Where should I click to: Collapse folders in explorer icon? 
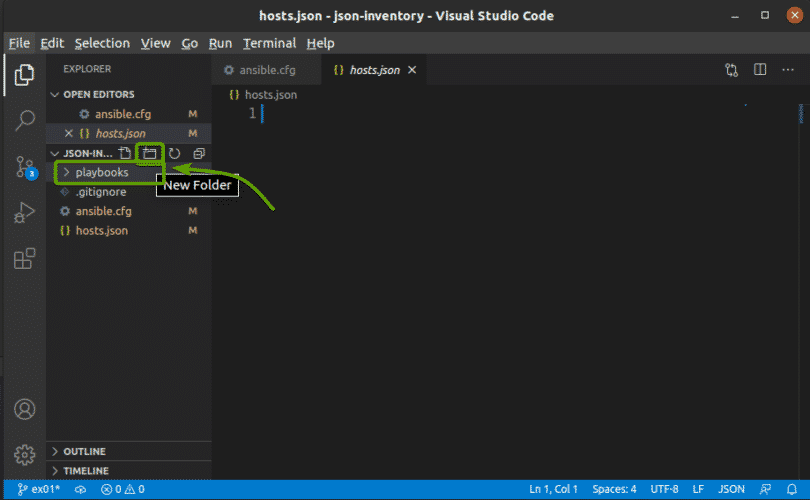pyautogui.click(x=199, y=153)
